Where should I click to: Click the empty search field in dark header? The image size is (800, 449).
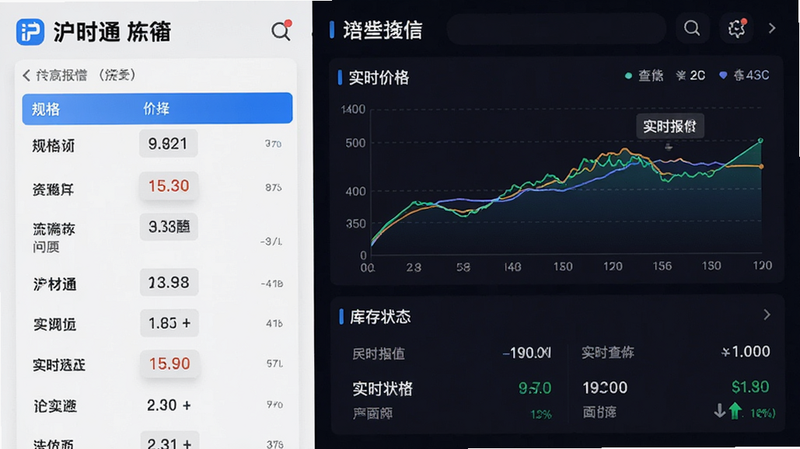pyautogui.click(x=556, y=29)
